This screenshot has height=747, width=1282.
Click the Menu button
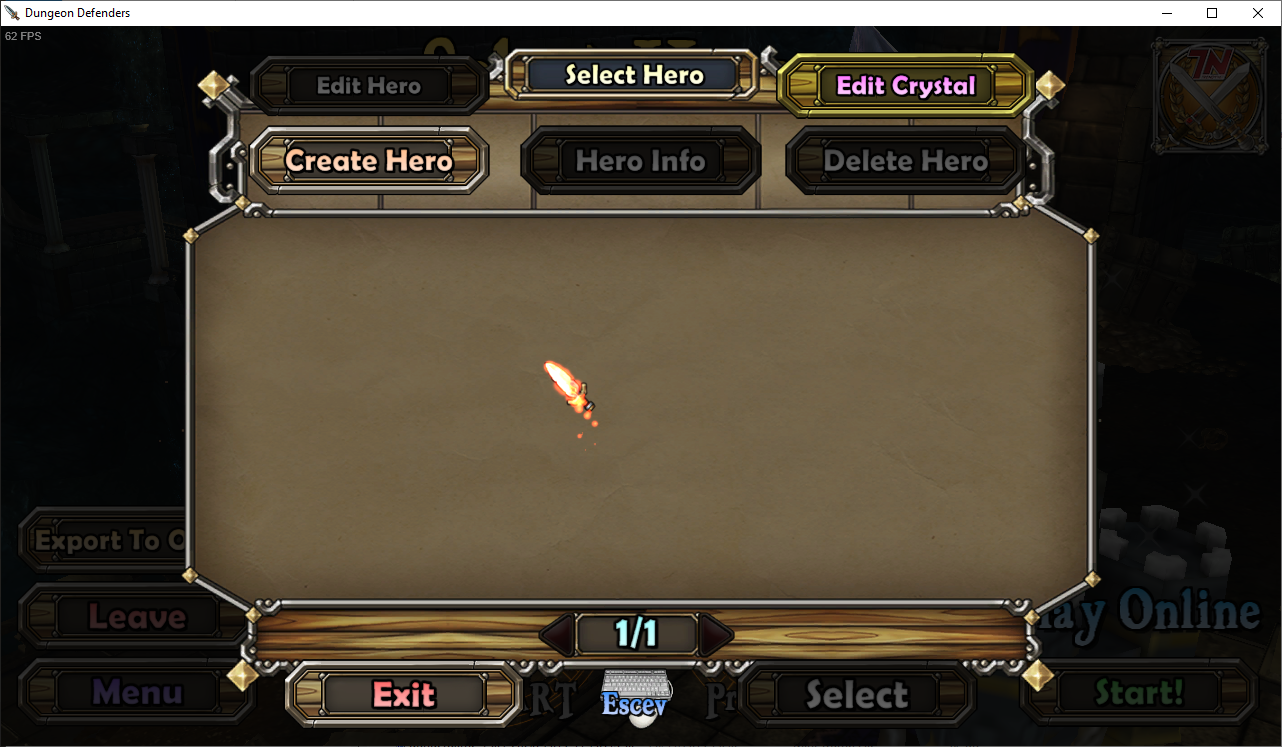pyautogui.click(x=137, y=692)
